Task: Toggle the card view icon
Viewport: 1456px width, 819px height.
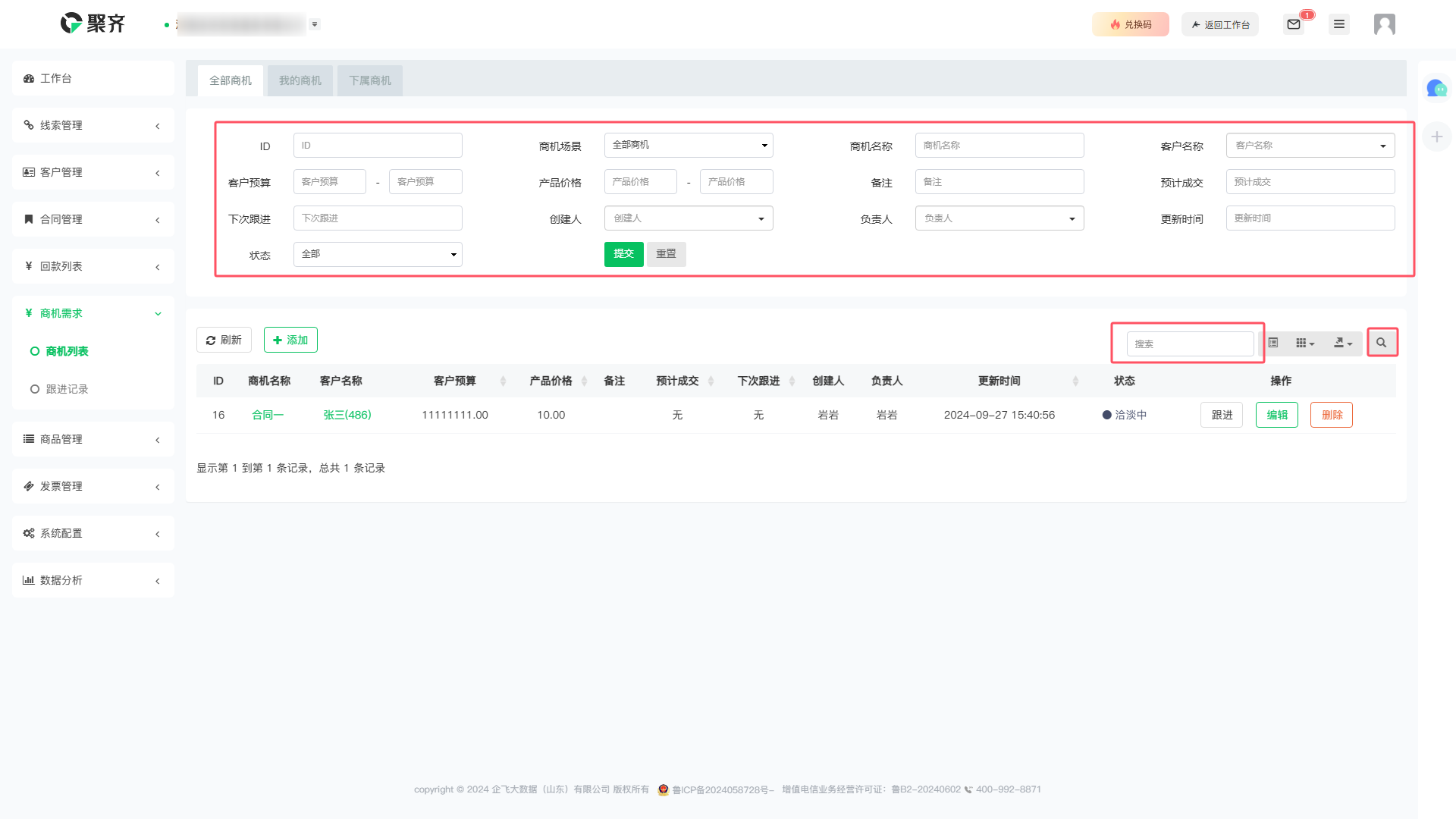Action: [1273, 343]
